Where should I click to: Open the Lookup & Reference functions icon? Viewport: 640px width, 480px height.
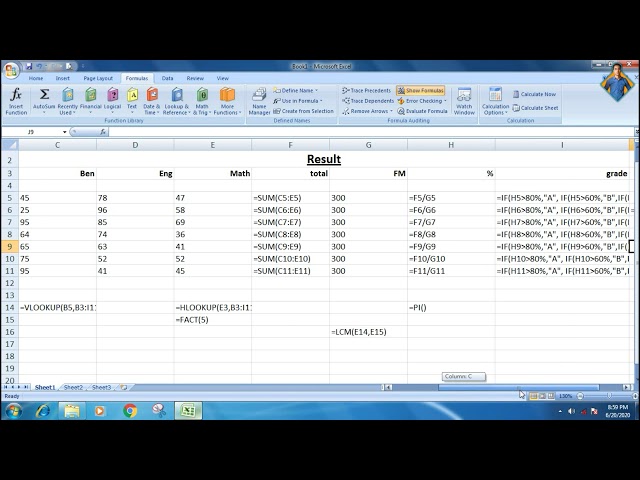pyautogui.click(x=177, y=95)
